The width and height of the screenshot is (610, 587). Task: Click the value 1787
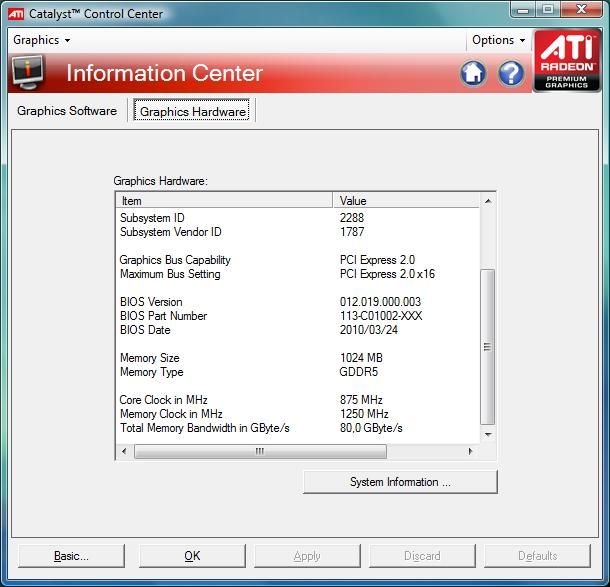tap(352, 232)
